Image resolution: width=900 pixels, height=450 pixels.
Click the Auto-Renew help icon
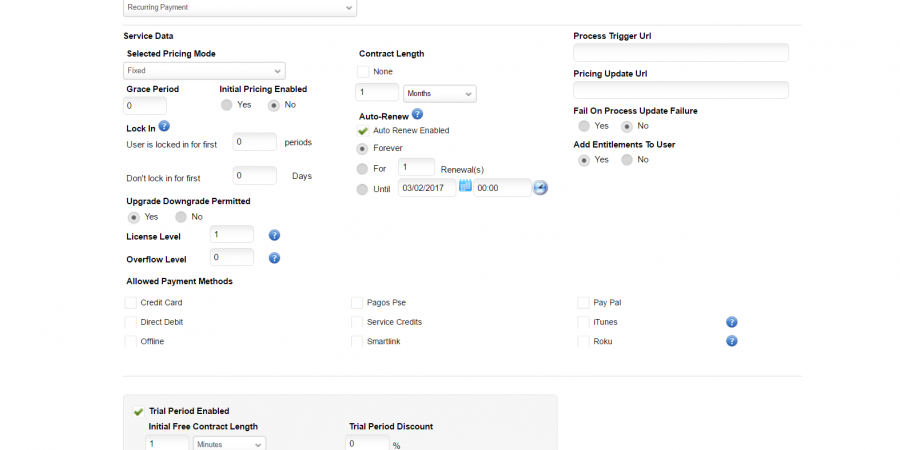pos(417,114)
